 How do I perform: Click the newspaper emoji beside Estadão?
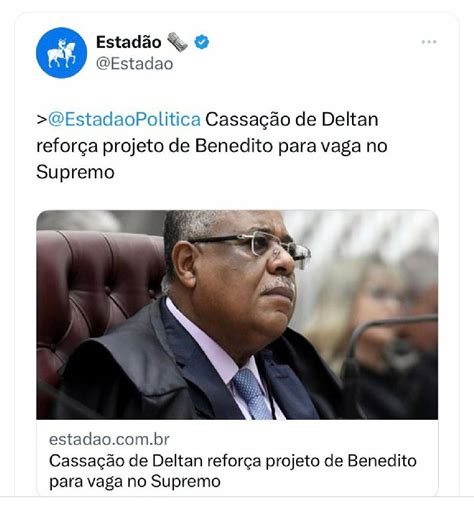point(178,42)
